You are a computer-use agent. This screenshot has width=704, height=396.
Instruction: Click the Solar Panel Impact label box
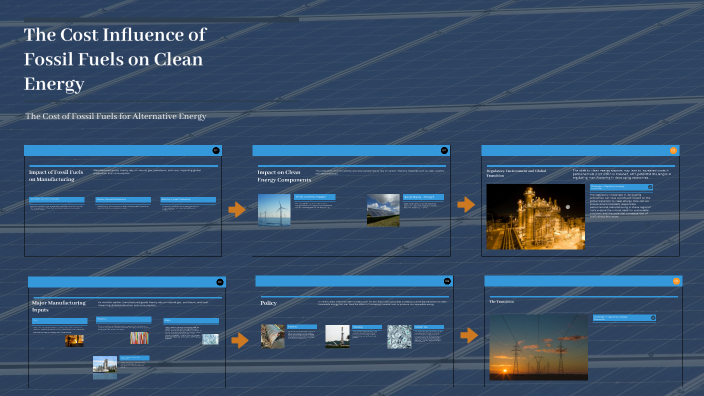423,197
